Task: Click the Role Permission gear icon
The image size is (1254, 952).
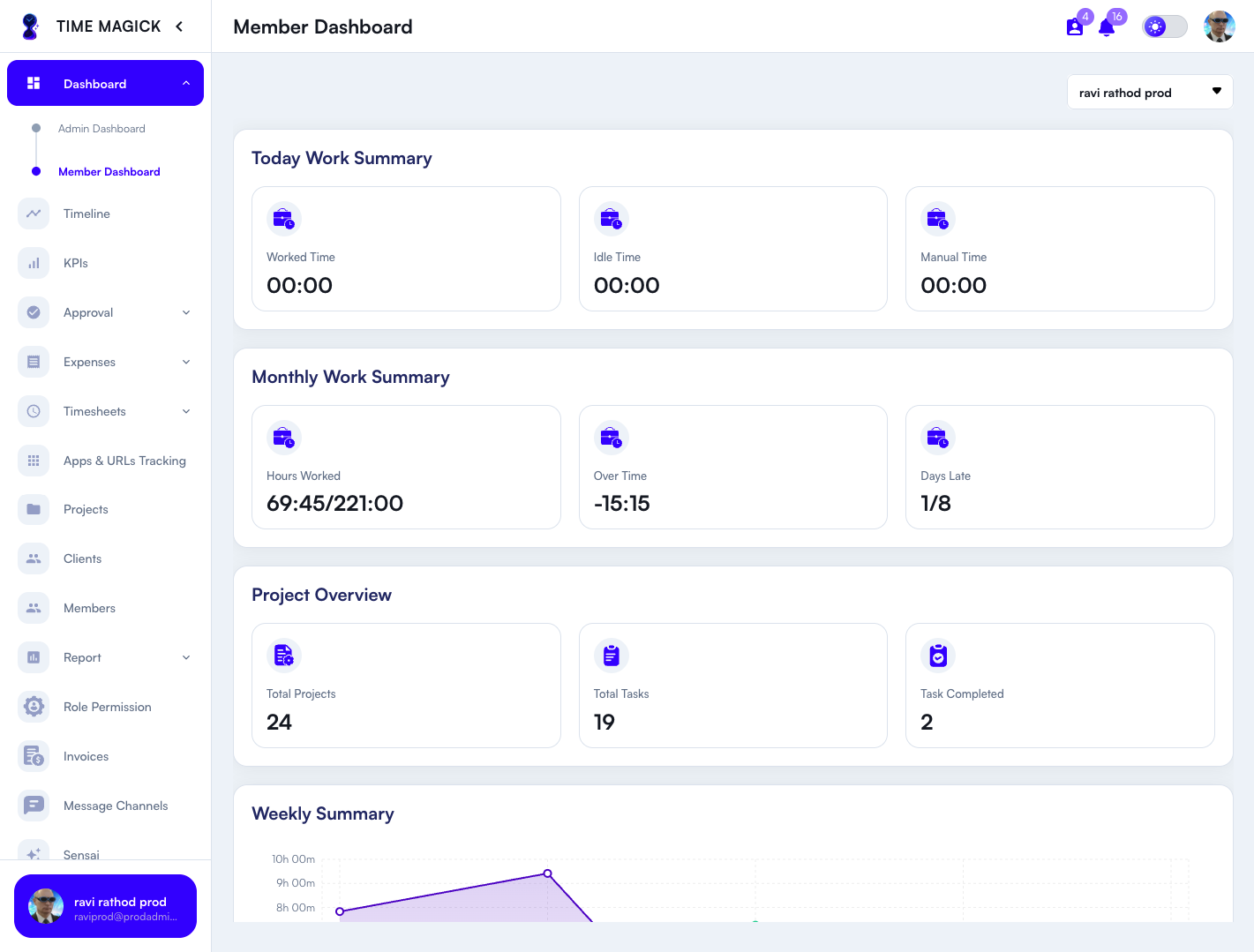Action: click(34, 707)
